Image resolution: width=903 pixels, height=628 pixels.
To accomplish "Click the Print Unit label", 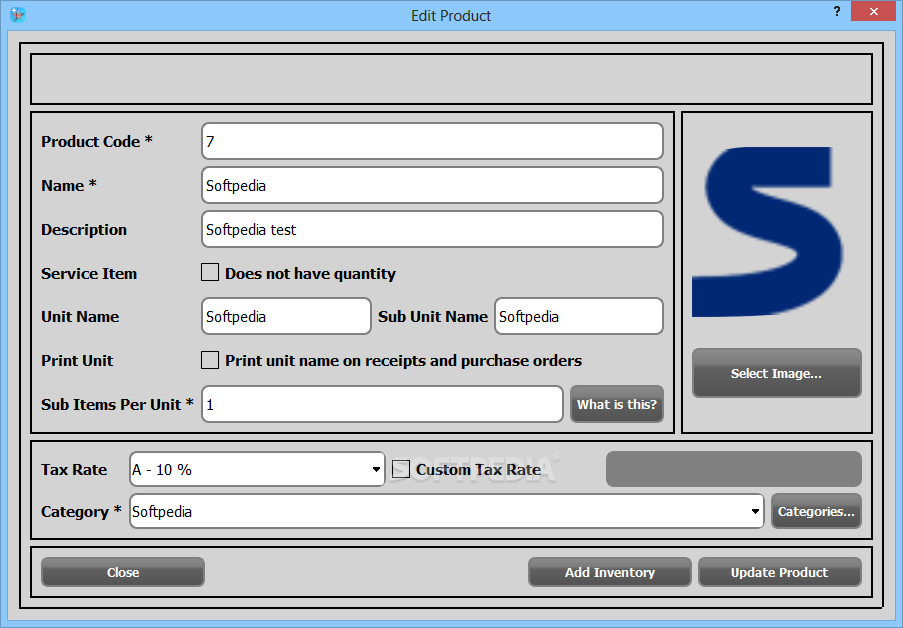I will pyautogui.click(x=77, y=361).
